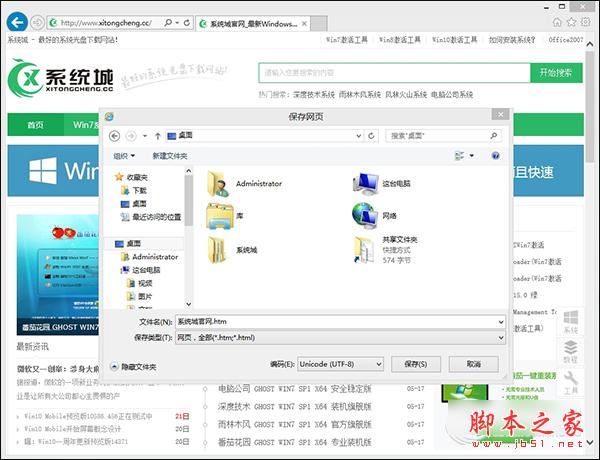The width and height of the screenshot is (600, 460).
Task: Collapse folders via 隐藏文件夹
Action: click(133, 367)
